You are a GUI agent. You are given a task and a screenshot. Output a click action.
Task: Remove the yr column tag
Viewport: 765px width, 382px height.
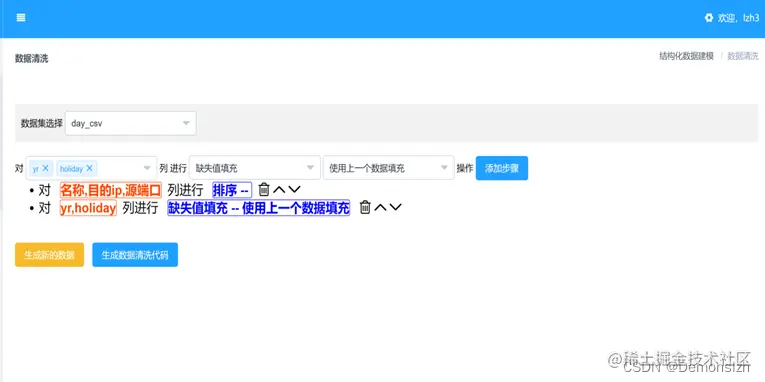click(45, 168)
